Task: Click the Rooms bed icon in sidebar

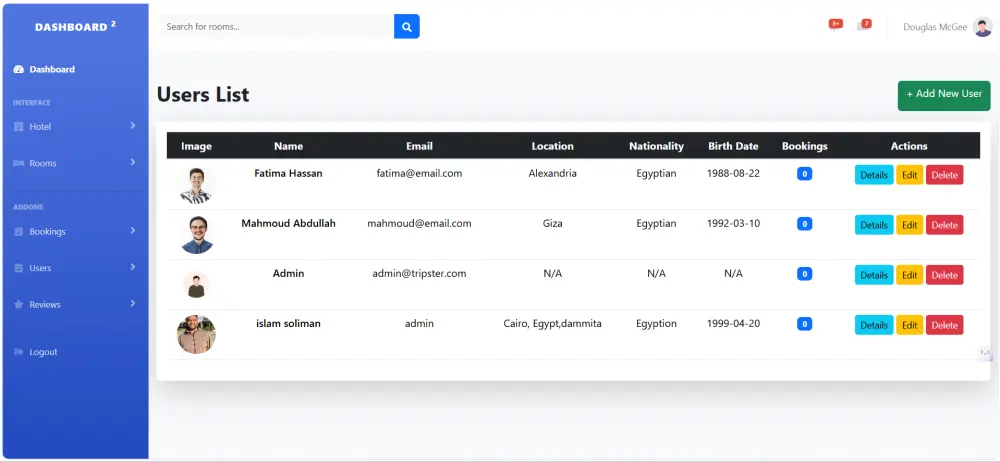Action: click(x=19, y=163)
